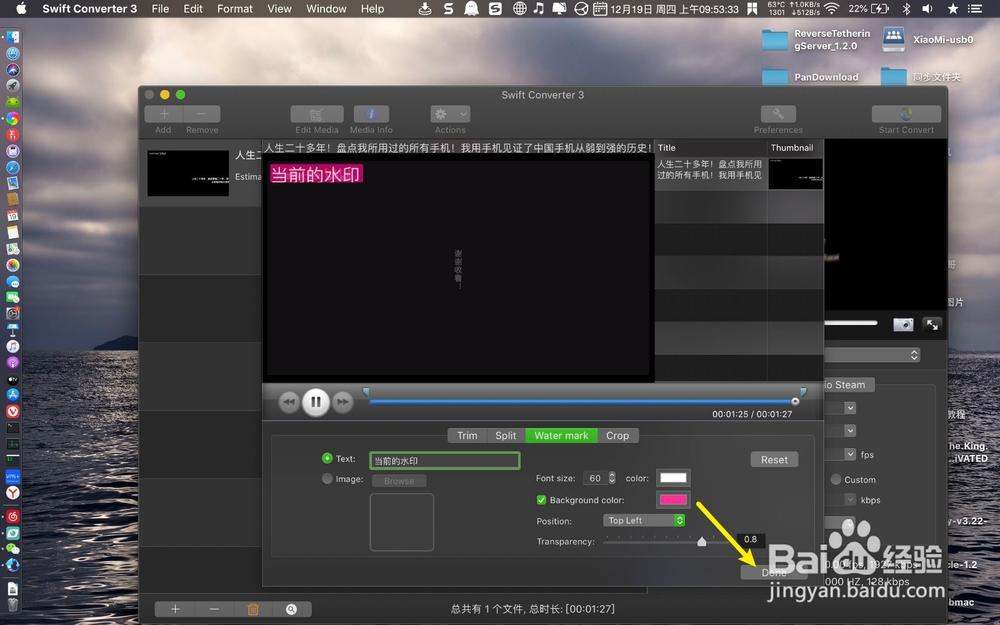Image resolution: width=1000 pixels, height=625 pixels.
Task: Select the Image watermark radio button
Action: tap(327, 479)
